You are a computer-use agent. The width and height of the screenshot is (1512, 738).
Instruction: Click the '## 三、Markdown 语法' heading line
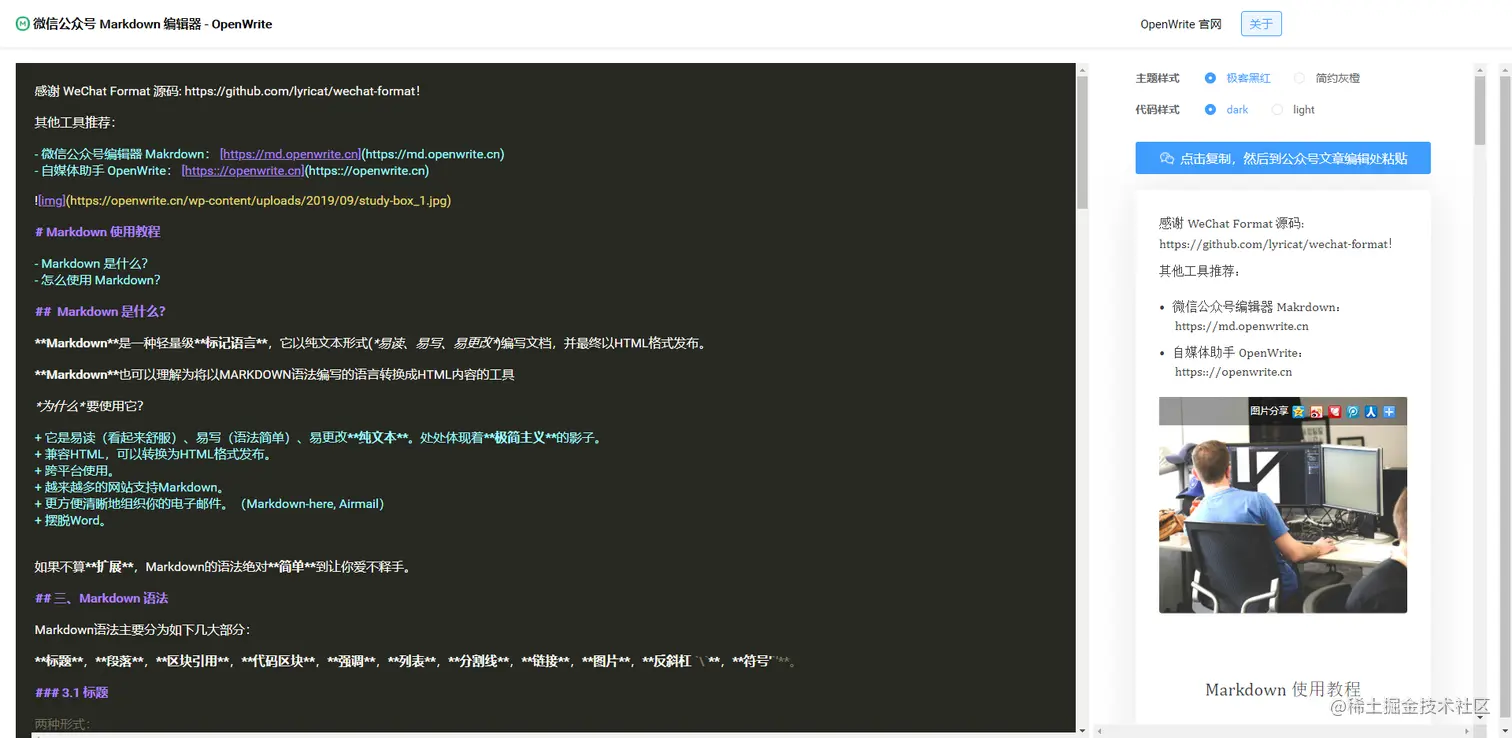101,598
